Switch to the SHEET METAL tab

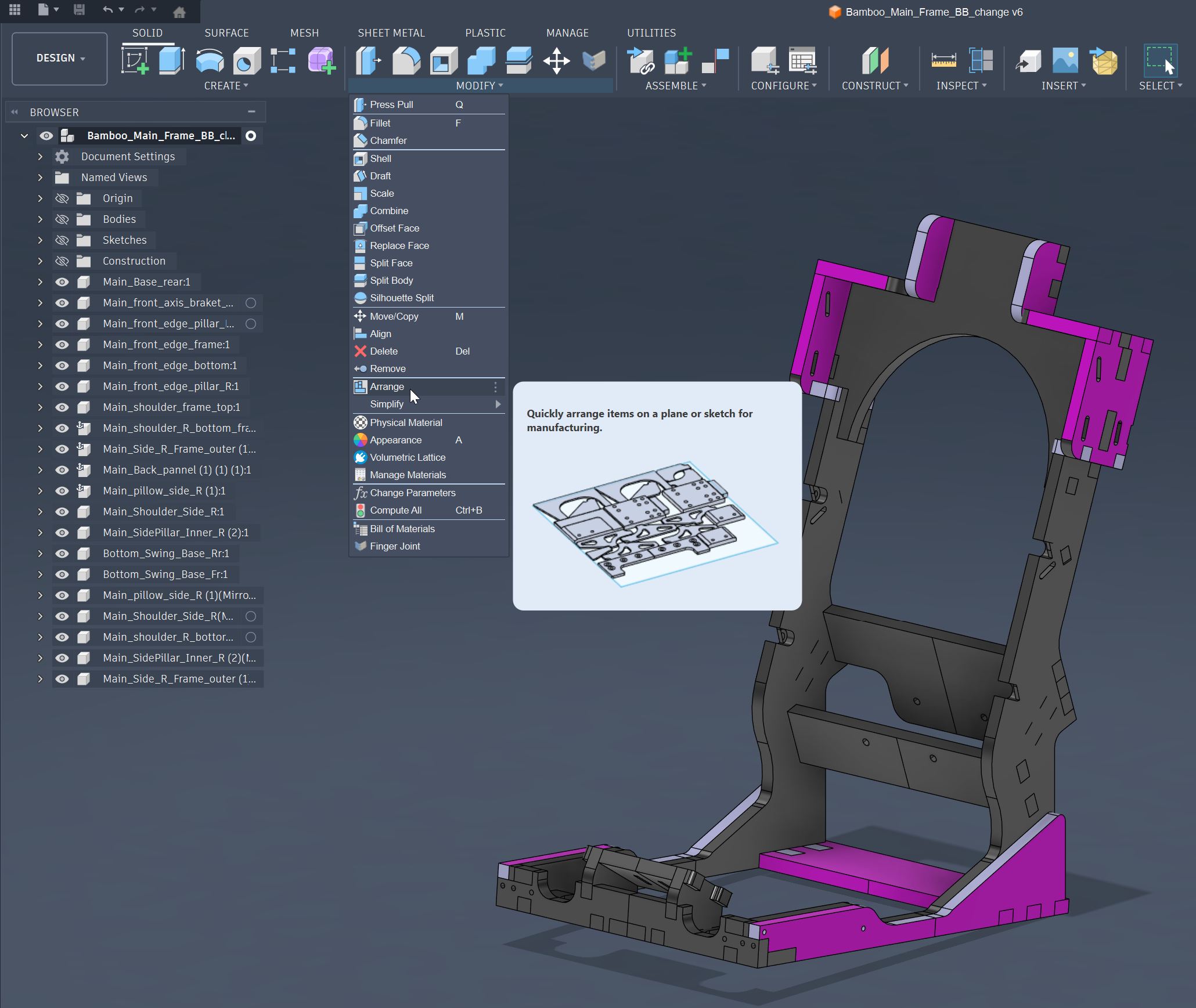coord(391,33)
